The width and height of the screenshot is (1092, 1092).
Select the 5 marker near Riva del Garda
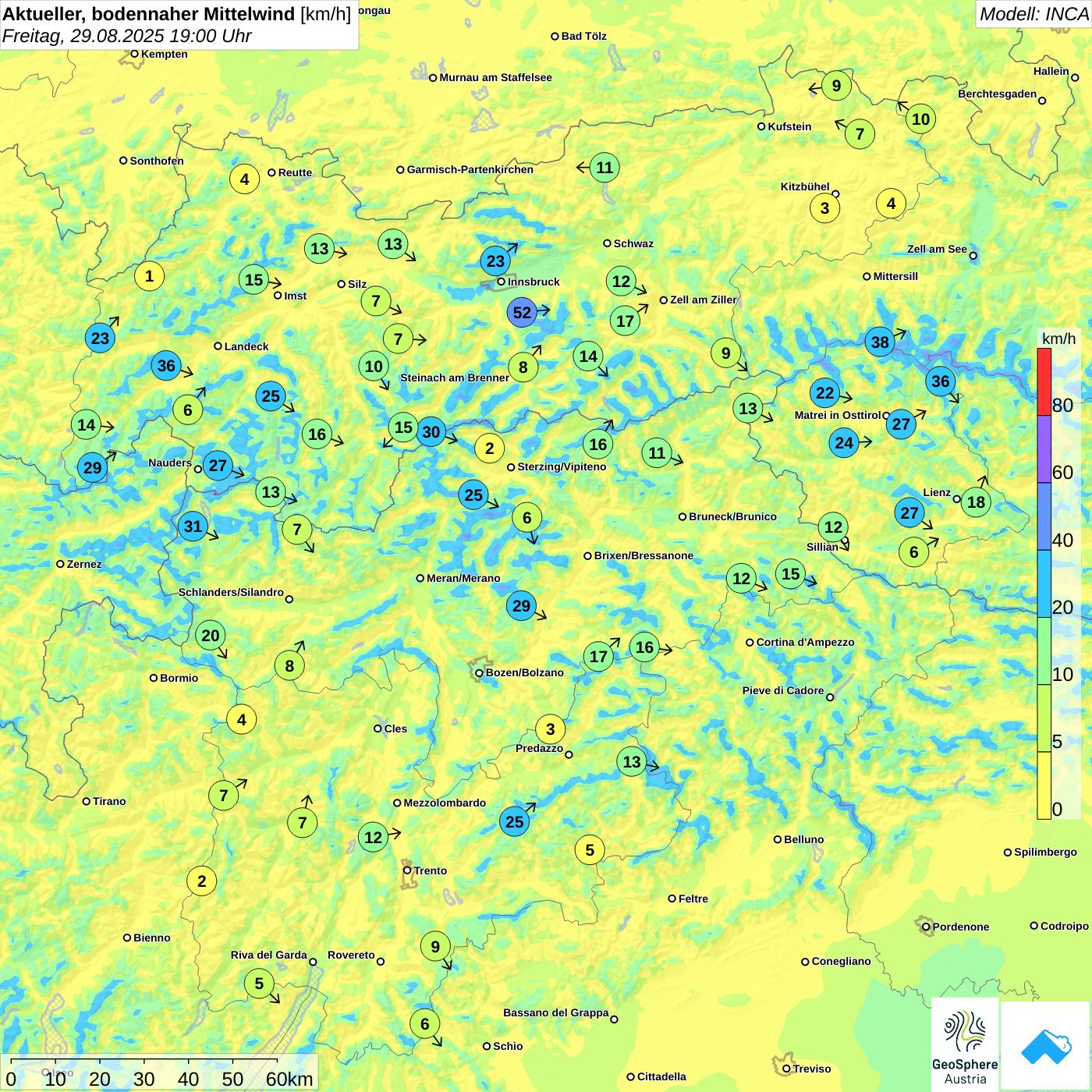(259, 984)
